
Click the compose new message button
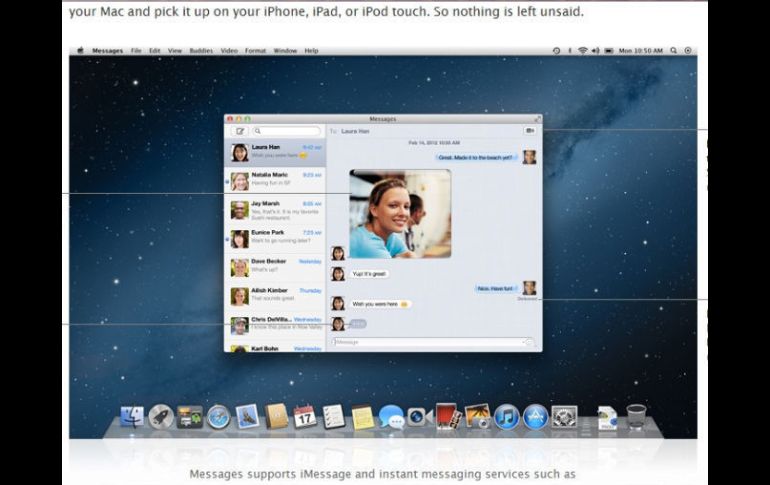pyautogui.click(x=239, y=131)
